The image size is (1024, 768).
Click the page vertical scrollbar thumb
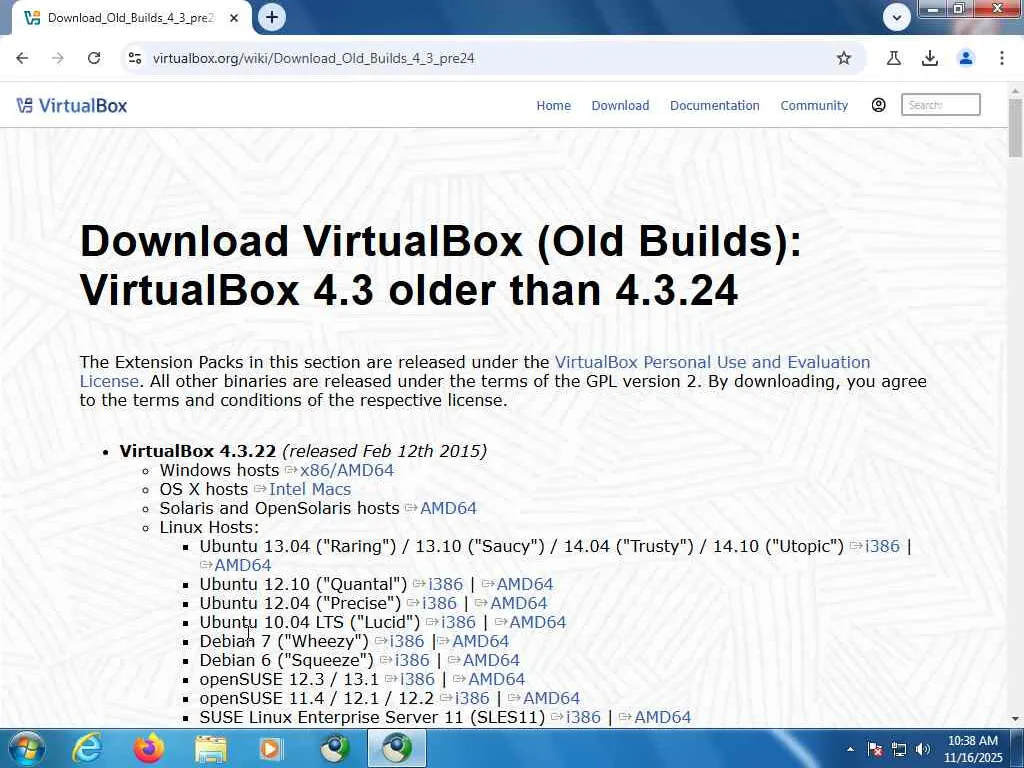pyautogui.click(x=1015, y=127)
